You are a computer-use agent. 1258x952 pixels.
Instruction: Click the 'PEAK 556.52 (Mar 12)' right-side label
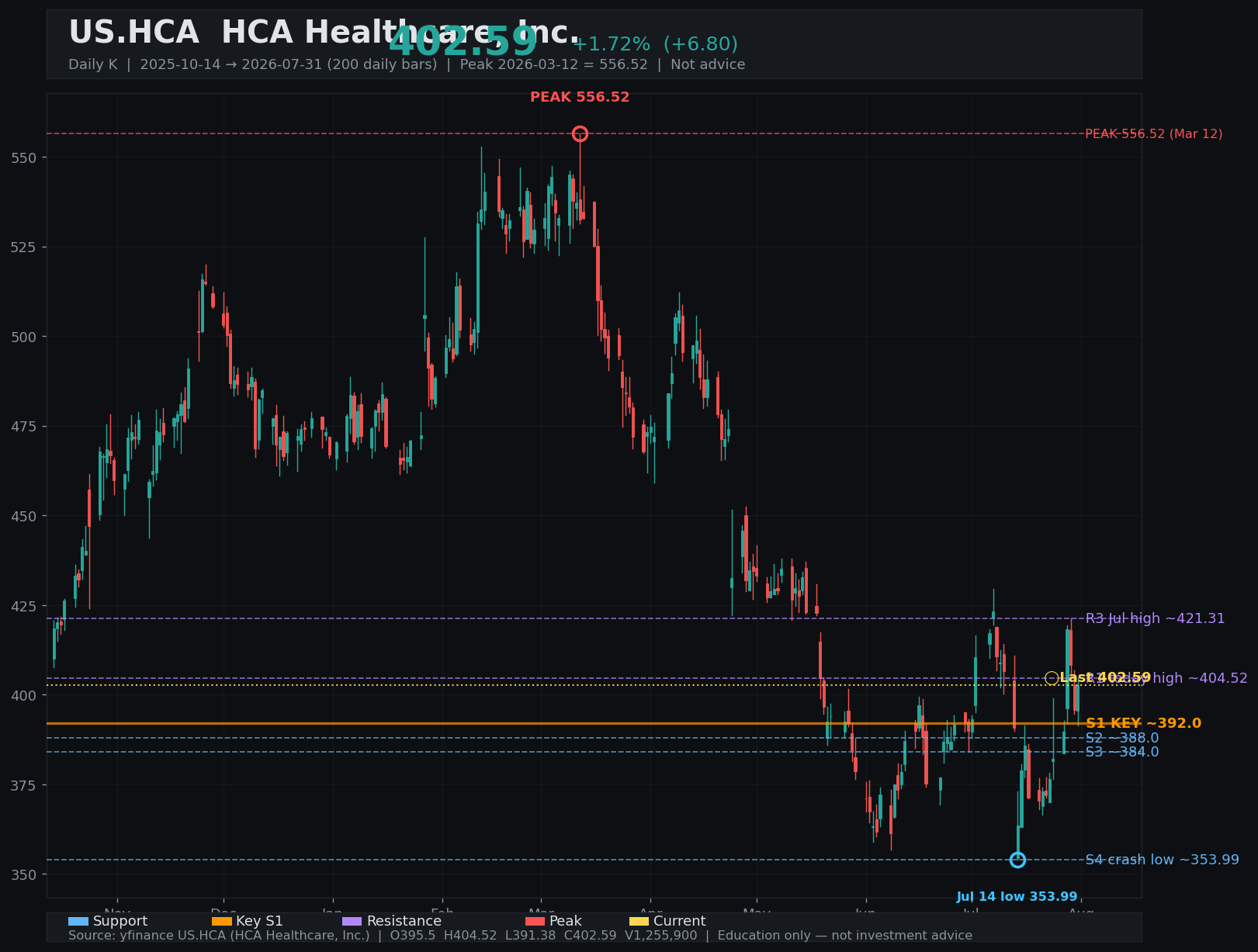coord(1153,134)
